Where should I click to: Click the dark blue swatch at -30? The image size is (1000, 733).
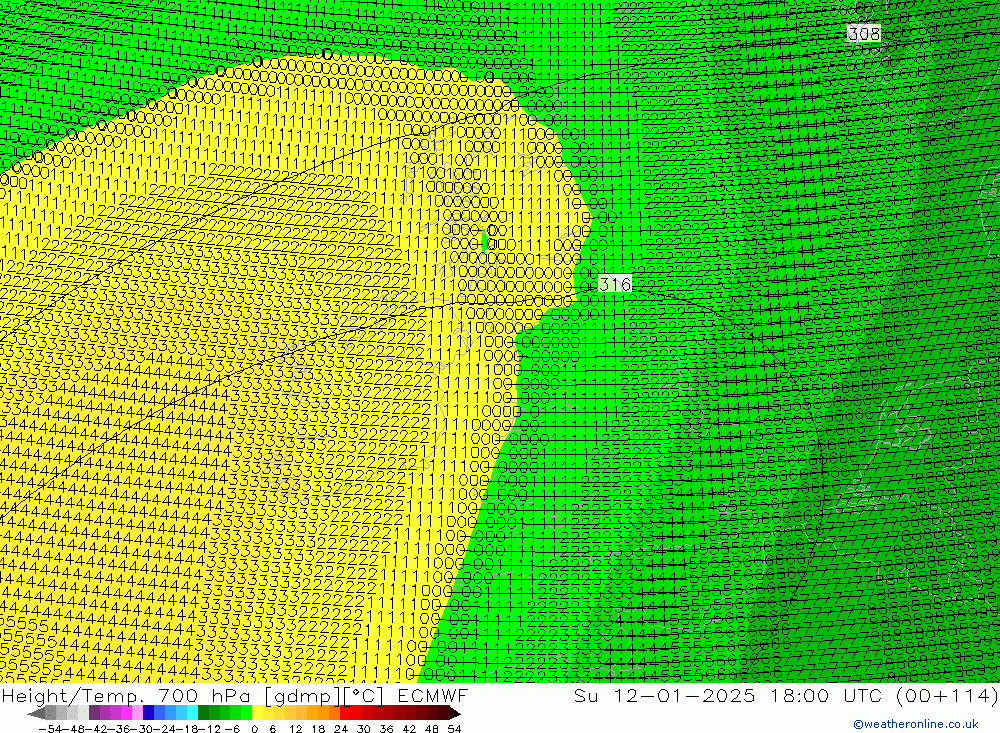pyautogui.click(x=150, y=713)
